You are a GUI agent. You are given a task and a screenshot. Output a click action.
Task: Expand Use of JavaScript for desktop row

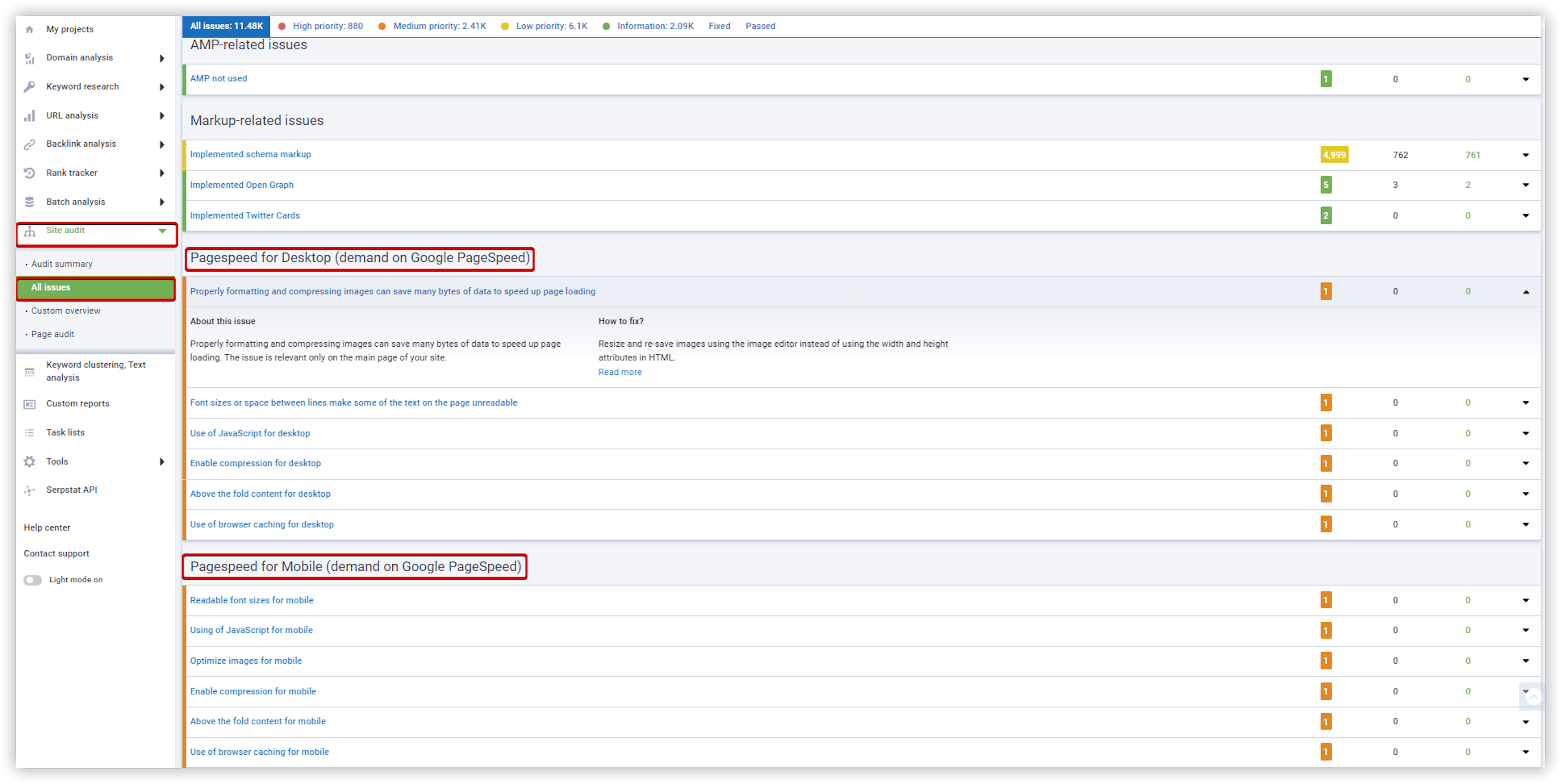1526,434
